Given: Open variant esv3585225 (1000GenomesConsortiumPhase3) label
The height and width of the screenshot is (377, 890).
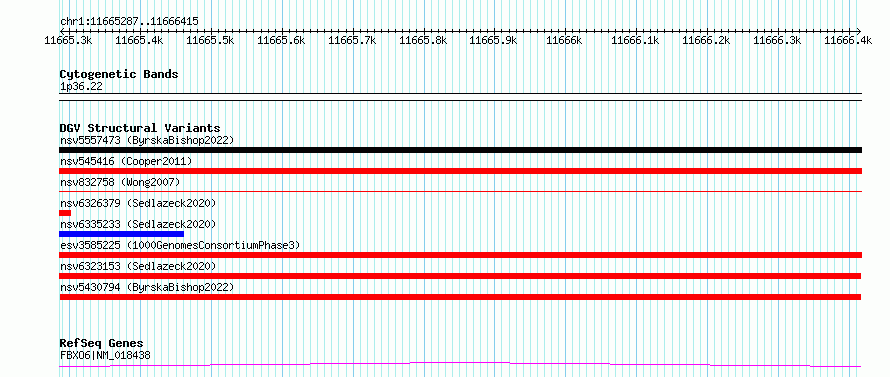Looking at the screenshot, I should click(x=180, y=245).
